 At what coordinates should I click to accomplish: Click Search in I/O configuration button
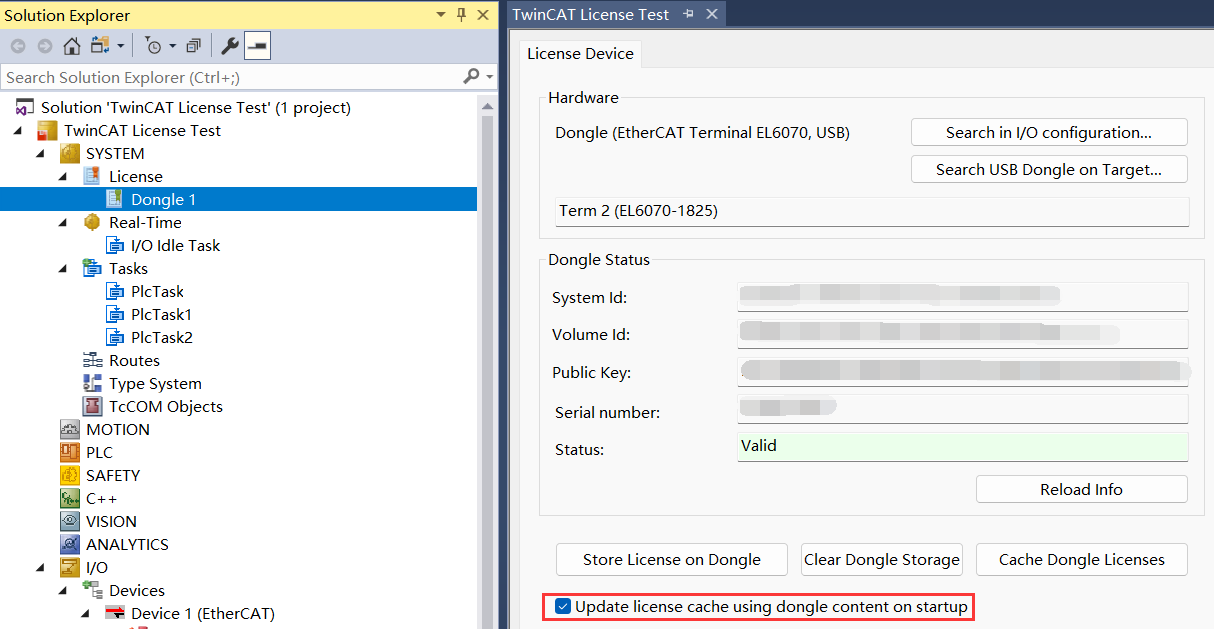click(x=1049, y=132)
